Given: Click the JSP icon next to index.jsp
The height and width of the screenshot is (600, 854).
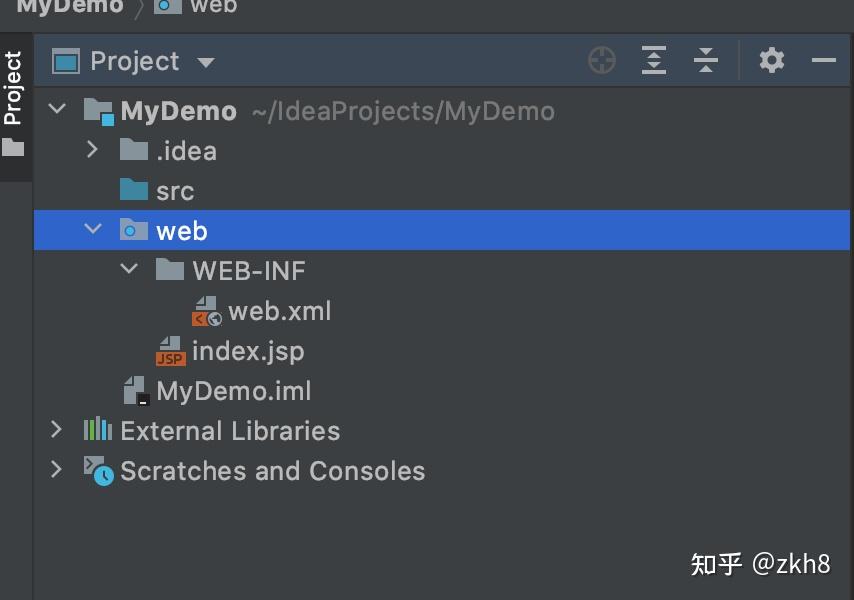Looking at the screenshot, I should pyautogui.click(x=170, y=350).
